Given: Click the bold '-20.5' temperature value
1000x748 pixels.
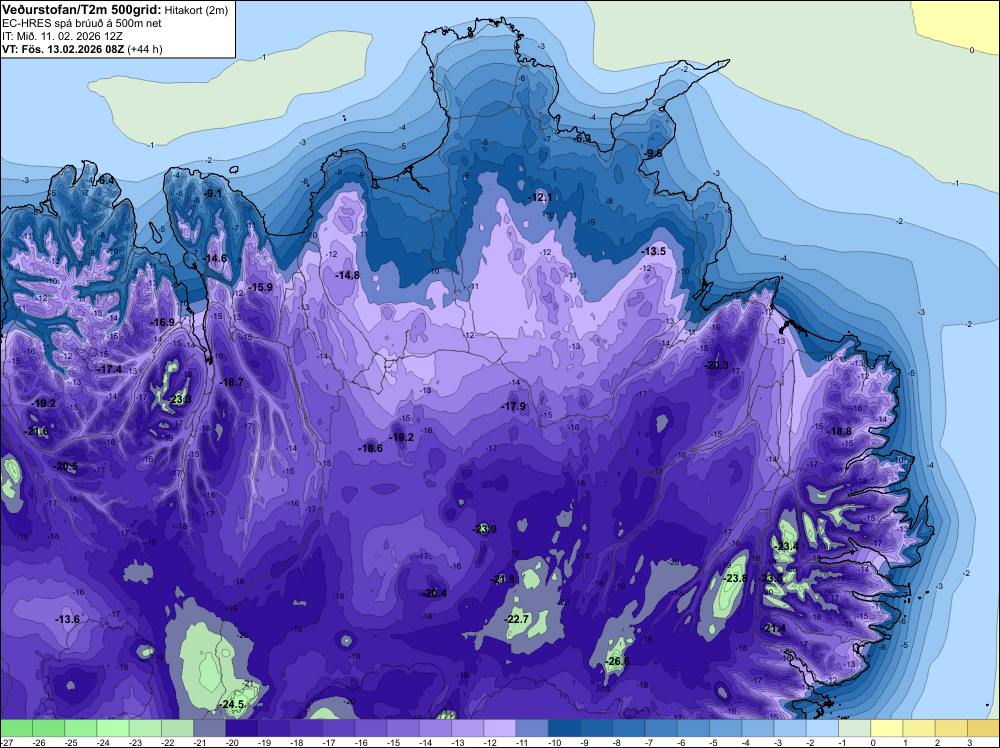Looking at the screenshot, I should pyautogui.click(x=66, y=467).
